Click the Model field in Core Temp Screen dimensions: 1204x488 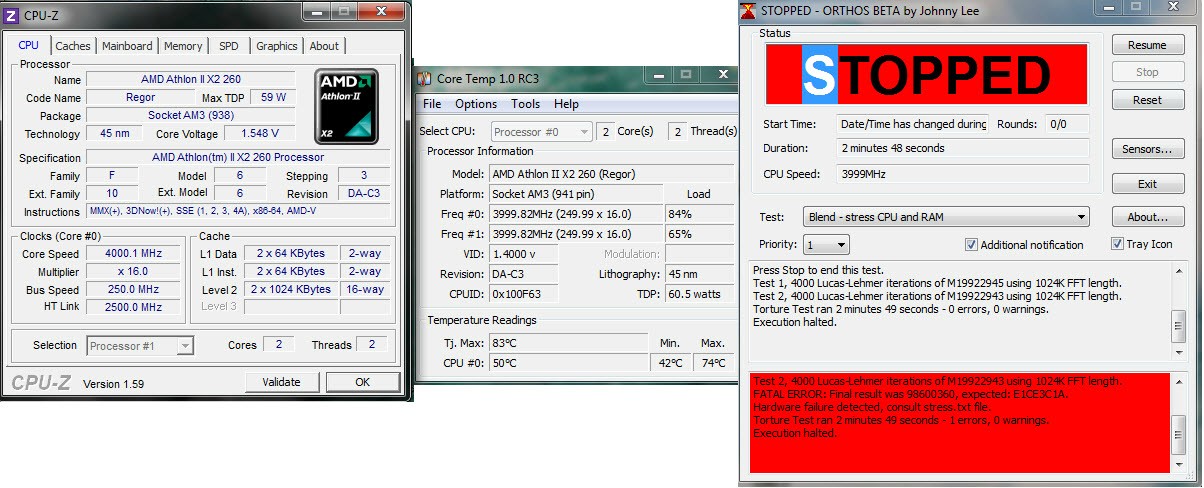click(x=611, y=173)
